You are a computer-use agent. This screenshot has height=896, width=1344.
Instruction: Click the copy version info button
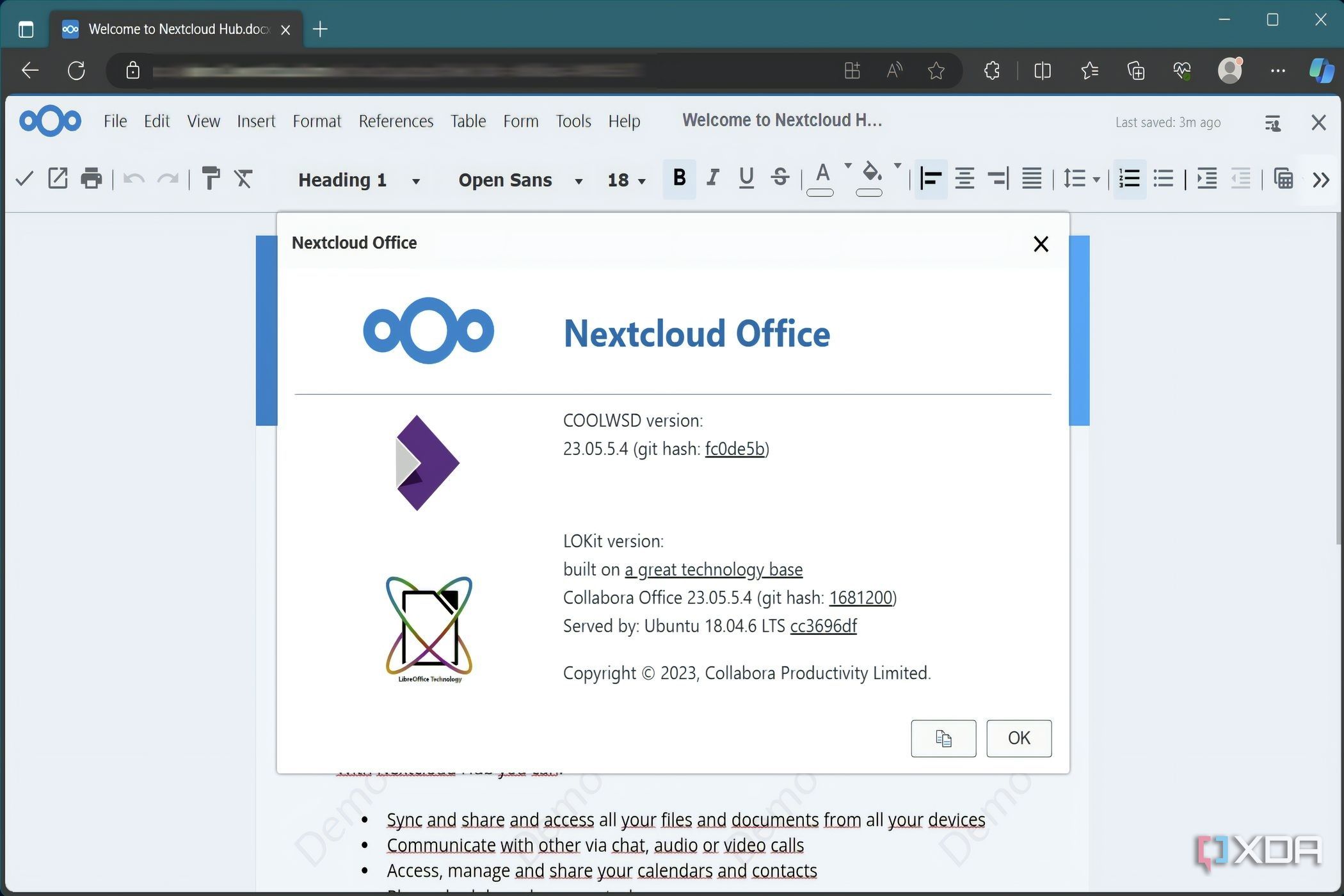coord(943,738)
